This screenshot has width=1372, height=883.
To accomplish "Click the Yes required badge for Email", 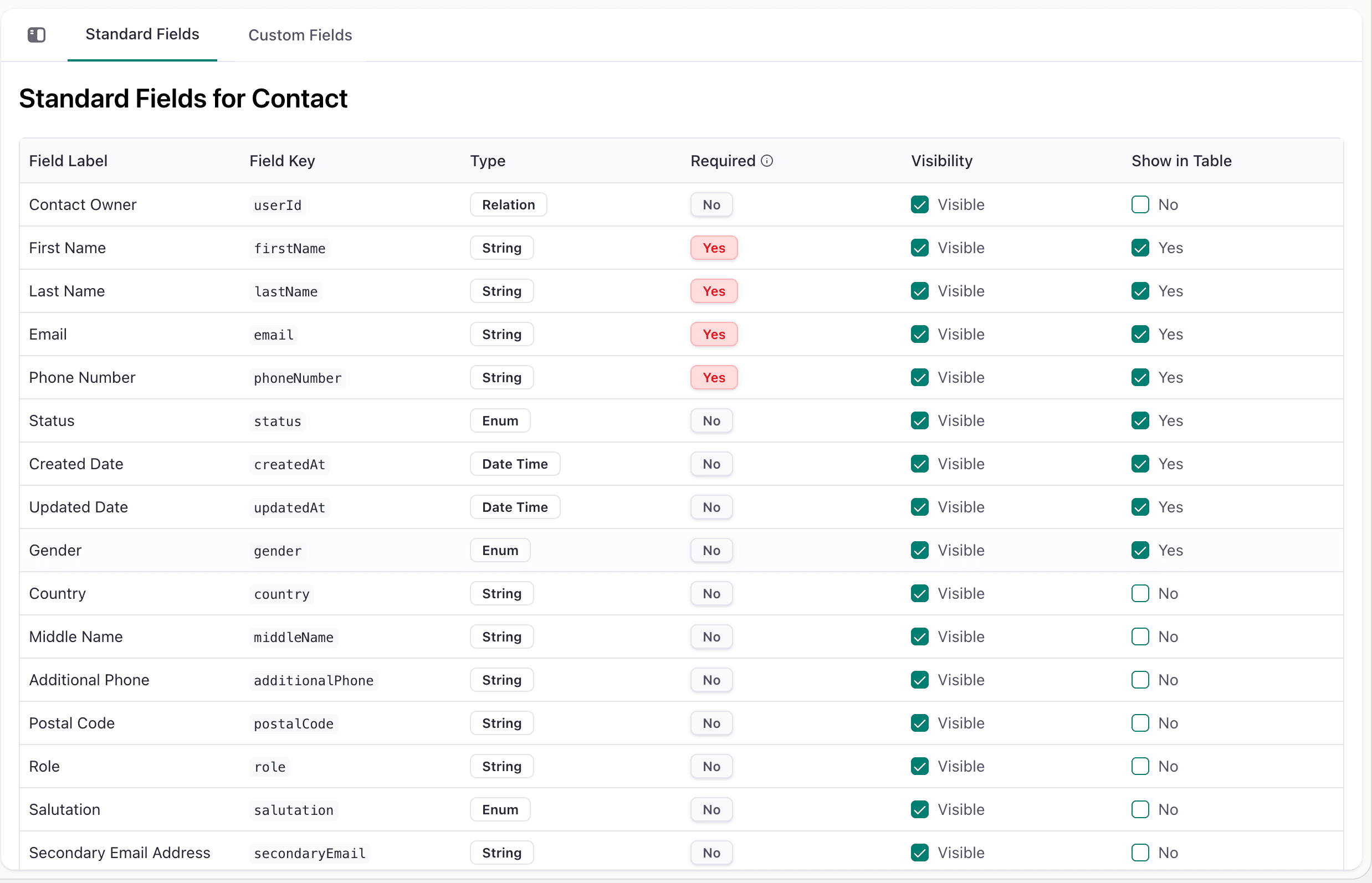I will (x=714, y=334).
